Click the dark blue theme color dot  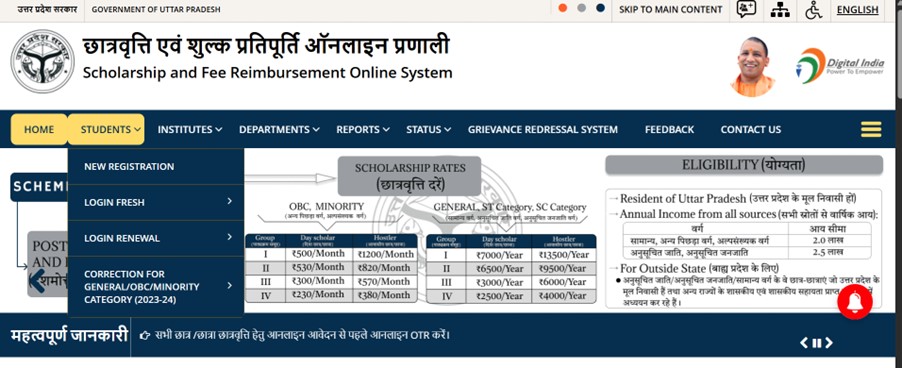click(x=601, y=8)
